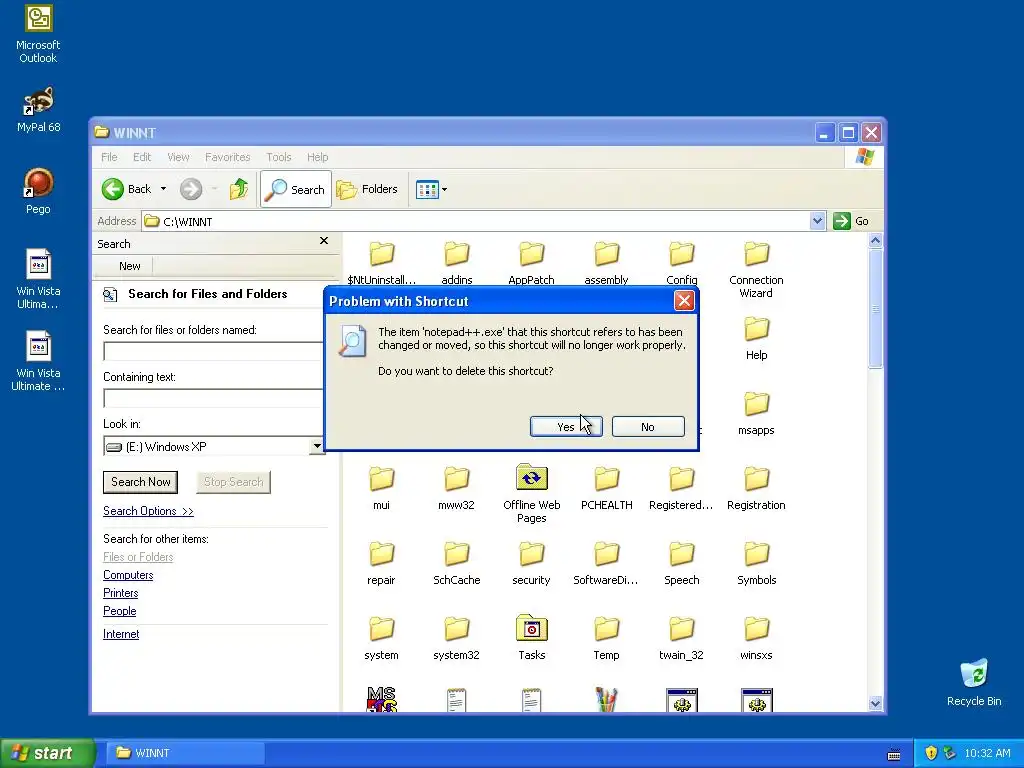Go Back in WINNT explorer

pos(127,189)
